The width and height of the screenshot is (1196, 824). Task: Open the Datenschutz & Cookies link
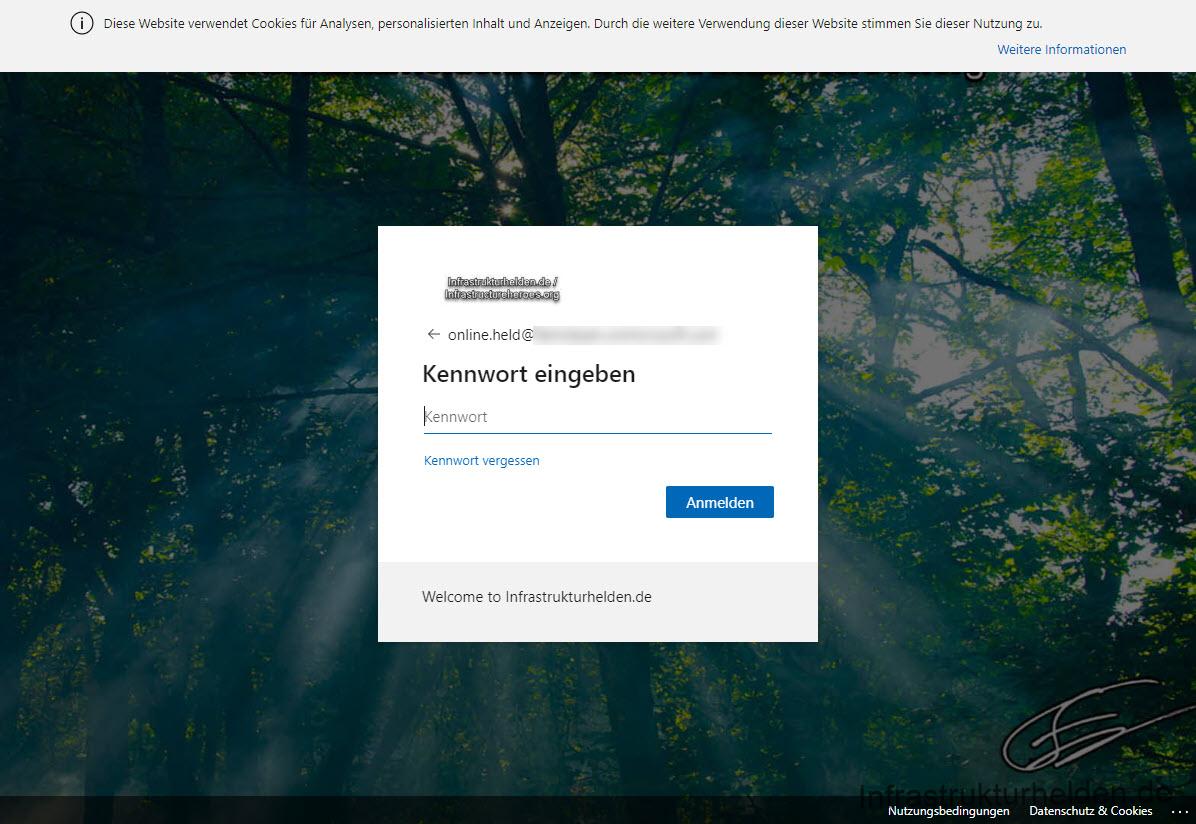[x=1090, y=811]
